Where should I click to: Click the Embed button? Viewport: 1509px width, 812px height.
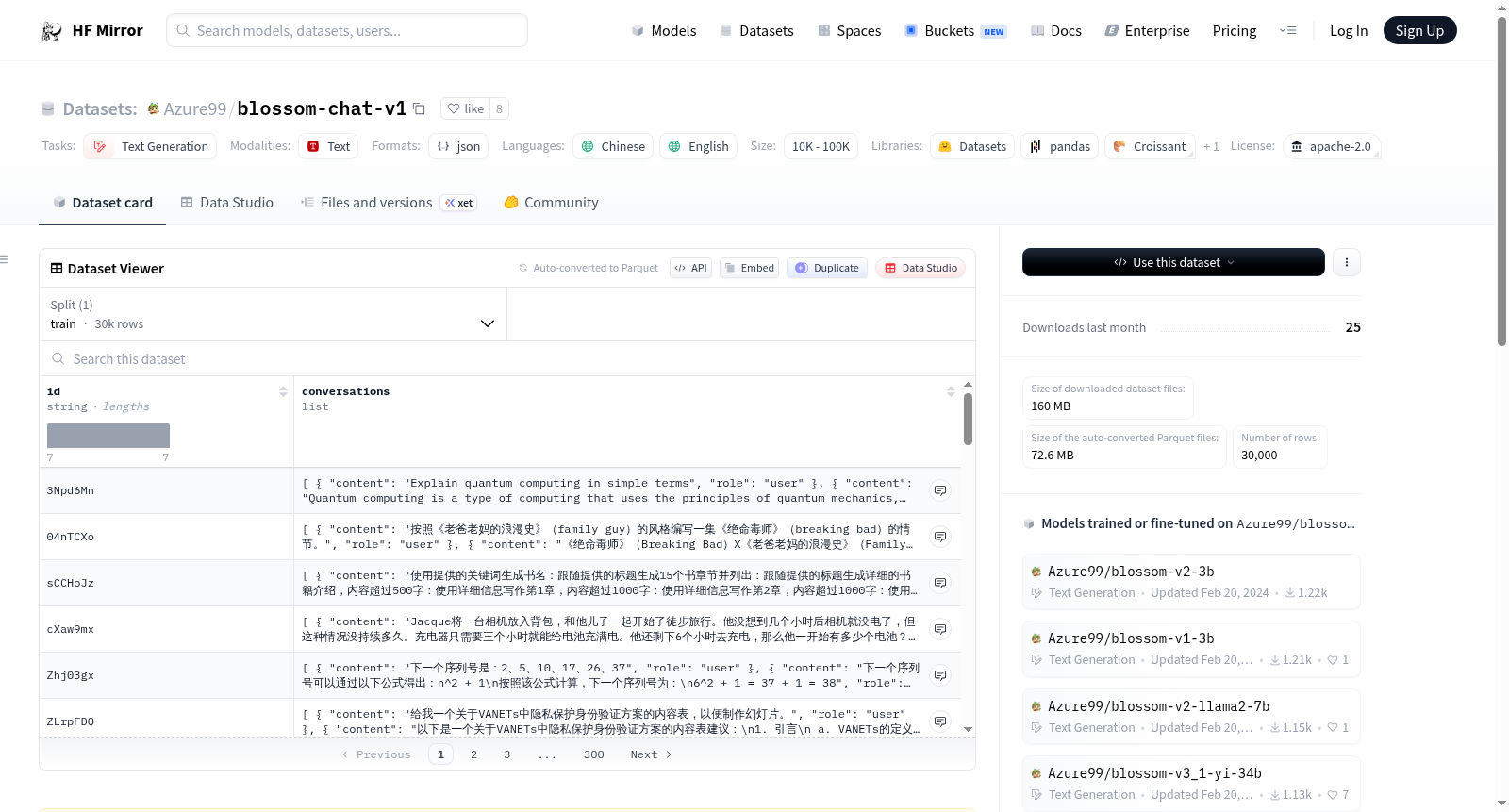coord(749,268)
